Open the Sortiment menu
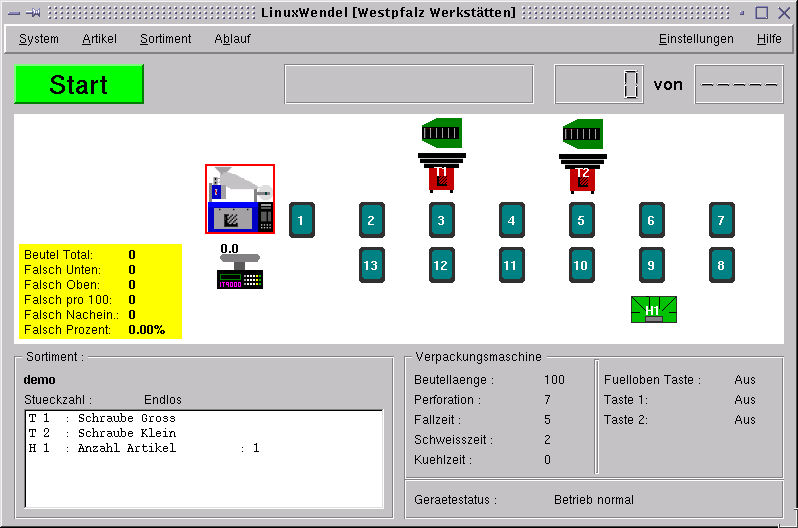This screenshot has width=798, height=528. 165,39
